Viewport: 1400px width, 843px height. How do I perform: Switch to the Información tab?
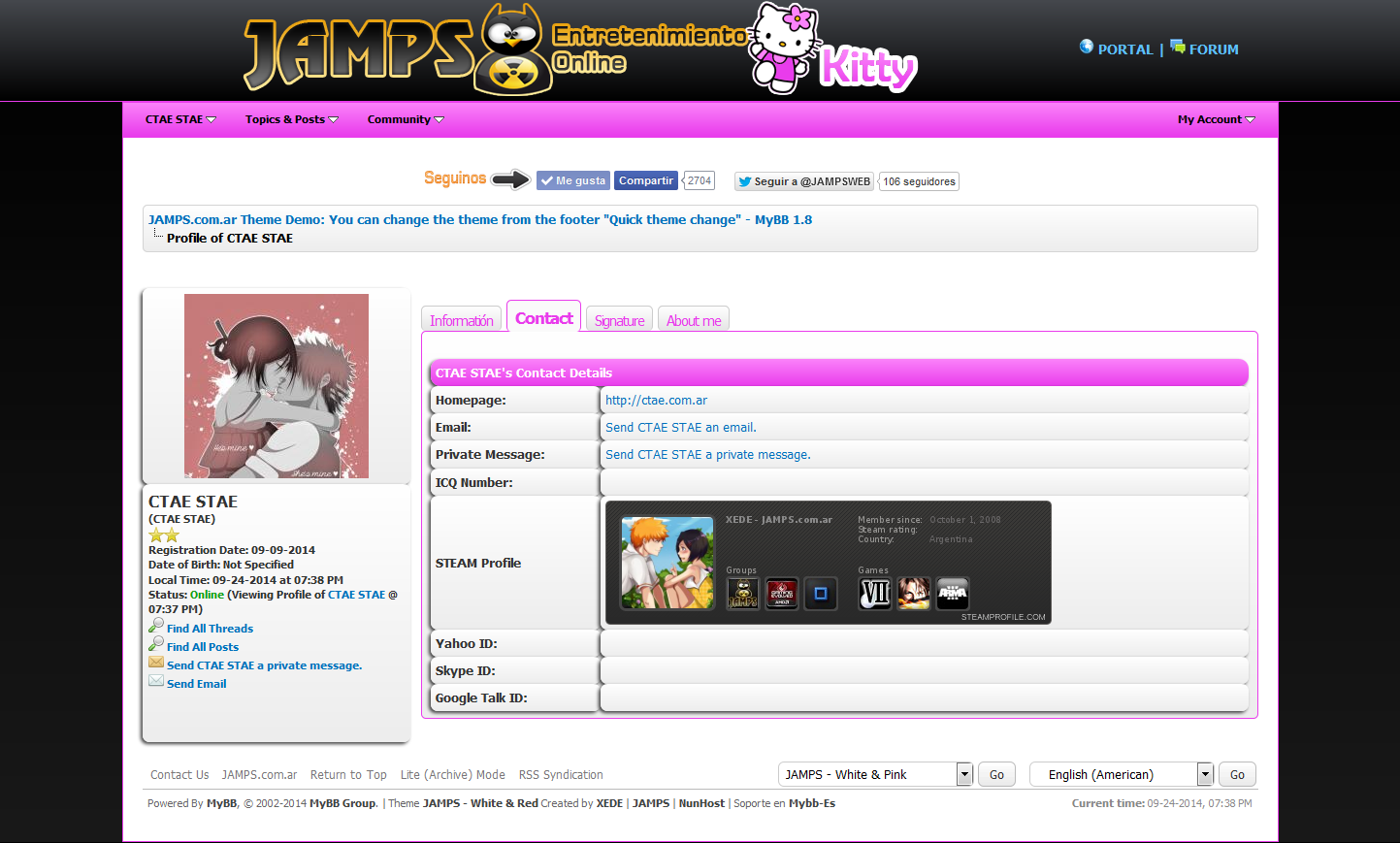coord(462,320)
